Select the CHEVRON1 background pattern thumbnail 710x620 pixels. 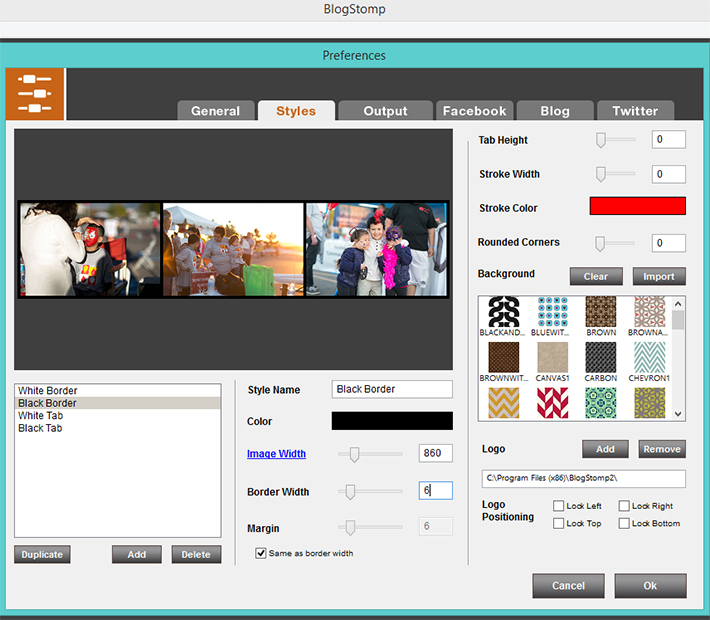click(649, 357)
